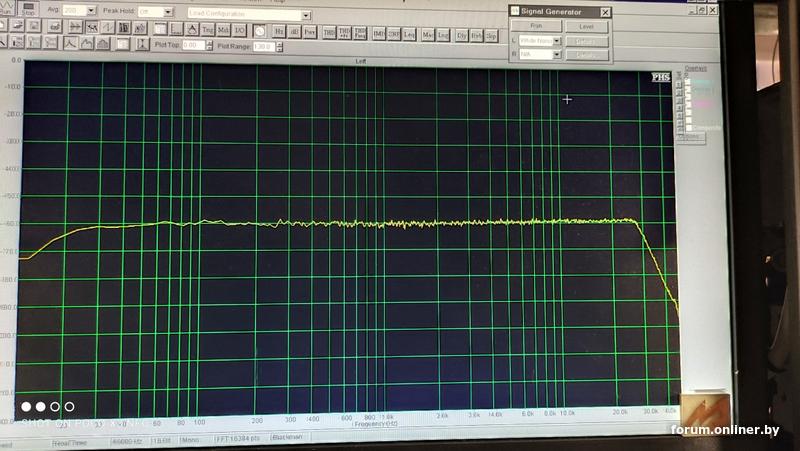The height and width of the screenshot is (451, 800).
Task: Click Level in the Signal Generator window
Action: tap(587, 27)
